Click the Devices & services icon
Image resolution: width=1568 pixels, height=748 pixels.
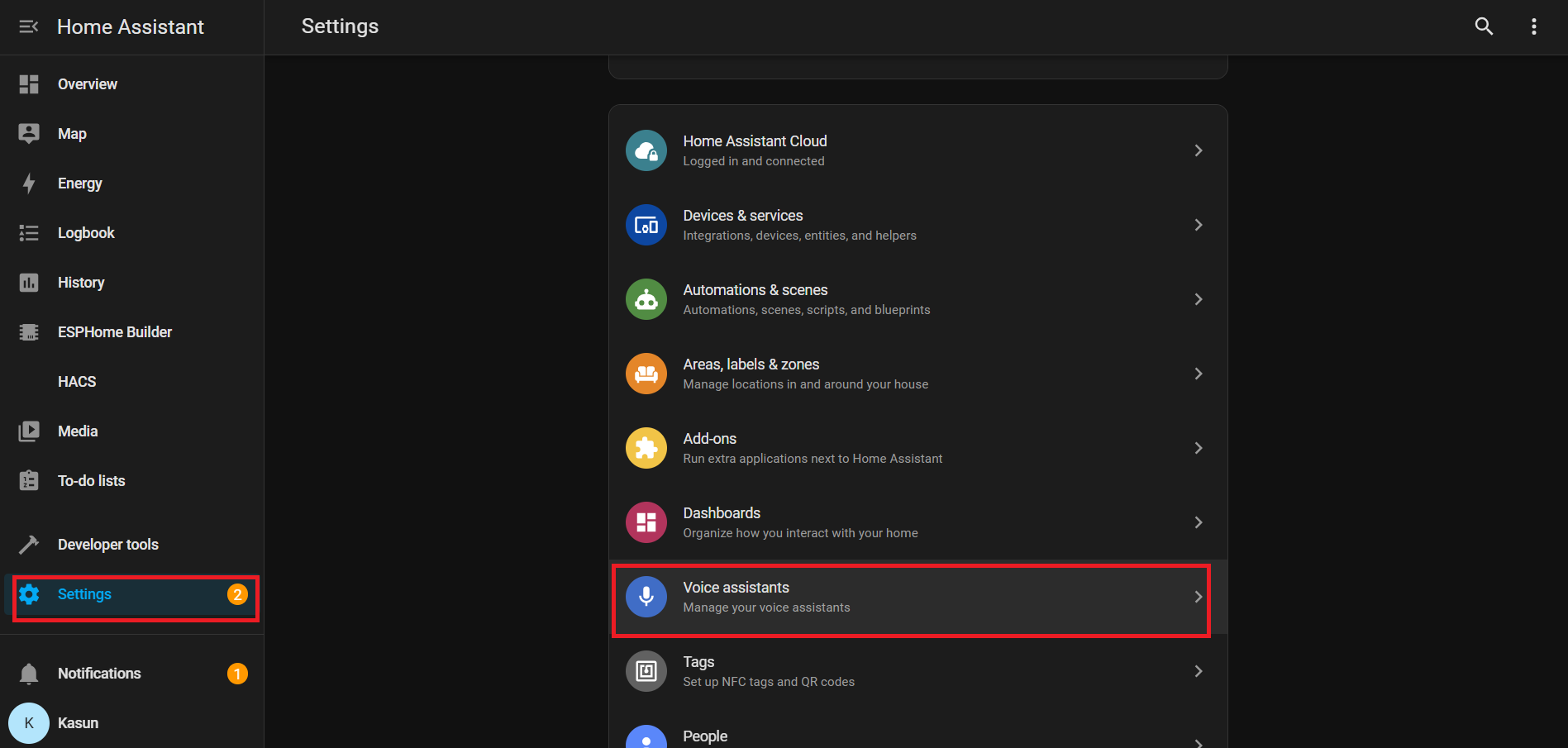646,225
